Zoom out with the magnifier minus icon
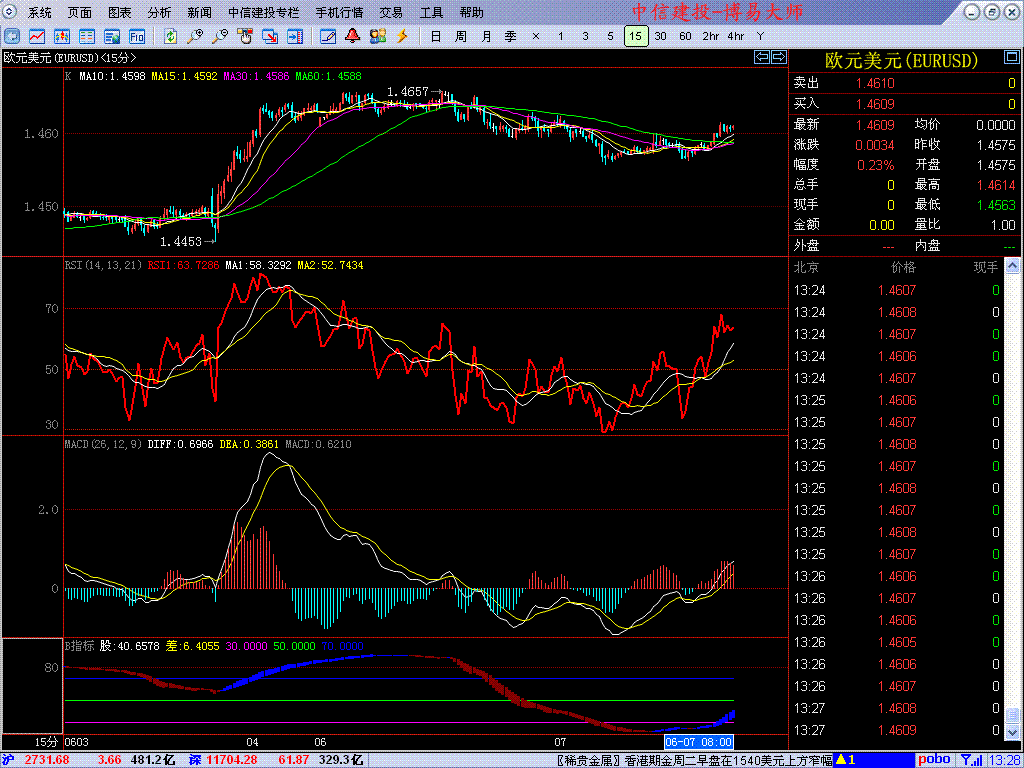Viewport: 1024px width, 768px height. [x=220, y=37]
